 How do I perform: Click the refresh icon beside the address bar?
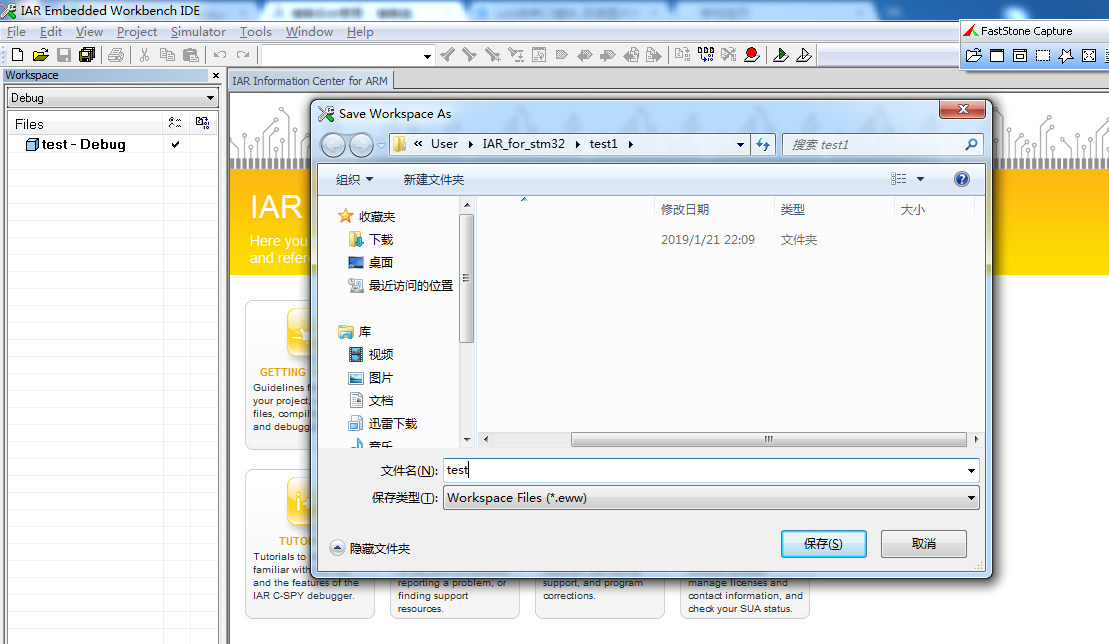763,144
